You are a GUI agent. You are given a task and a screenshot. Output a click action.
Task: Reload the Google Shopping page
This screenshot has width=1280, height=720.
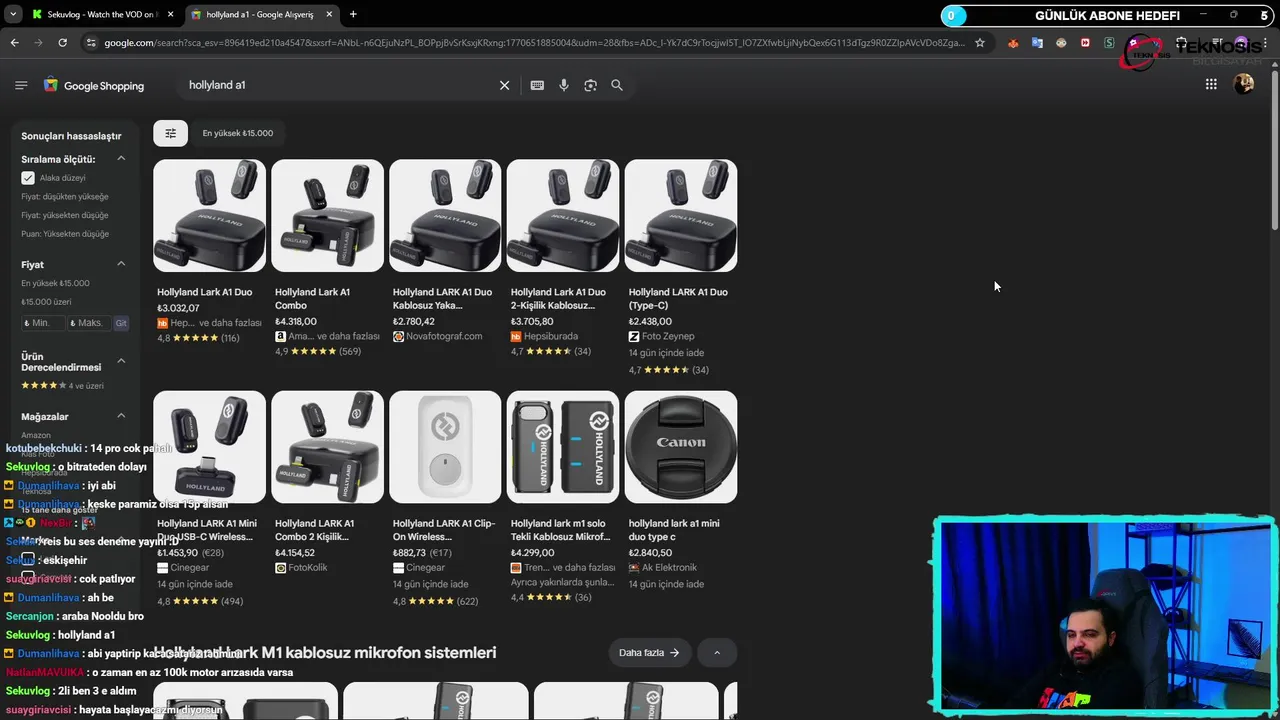coord(62,43)
